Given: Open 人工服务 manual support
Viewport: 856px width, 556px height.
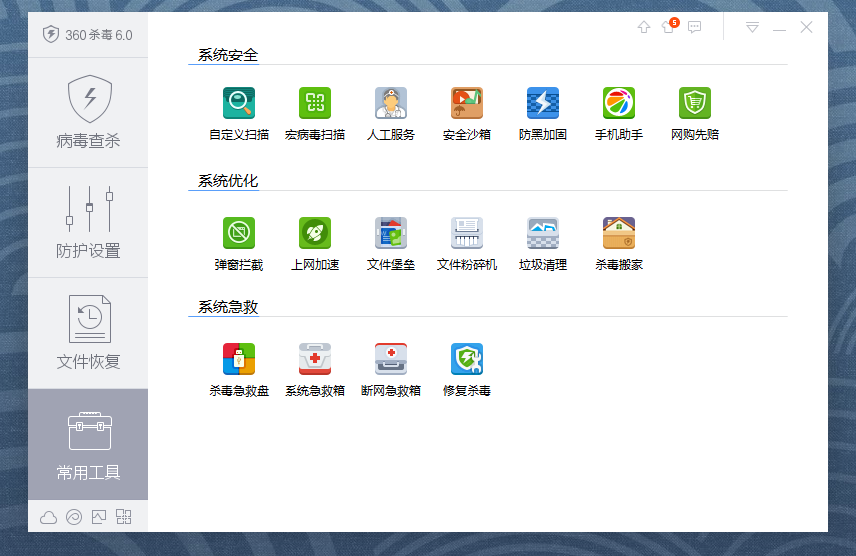Looking at the screenshot, I should (390, 114).
